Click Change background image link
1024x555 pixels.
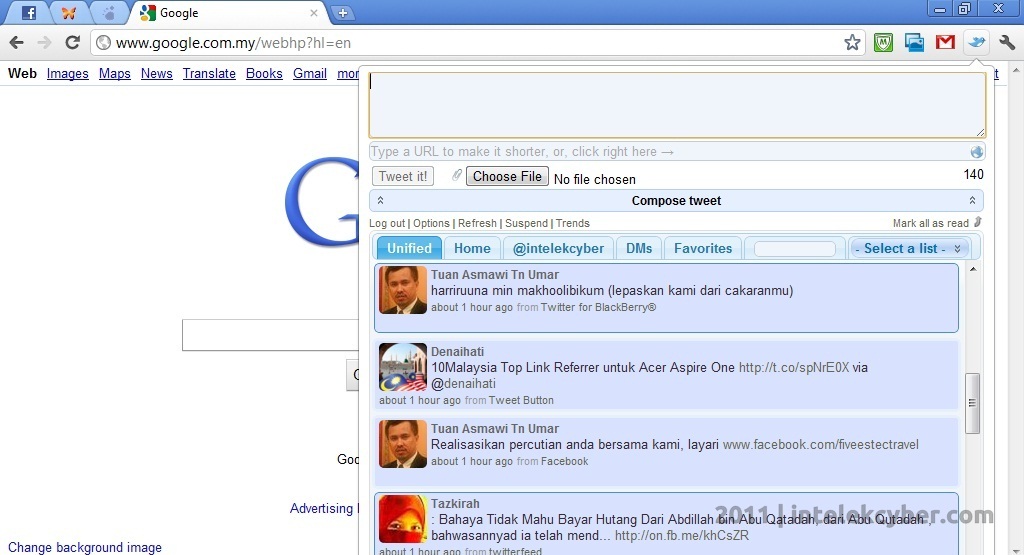click(85, 547)
